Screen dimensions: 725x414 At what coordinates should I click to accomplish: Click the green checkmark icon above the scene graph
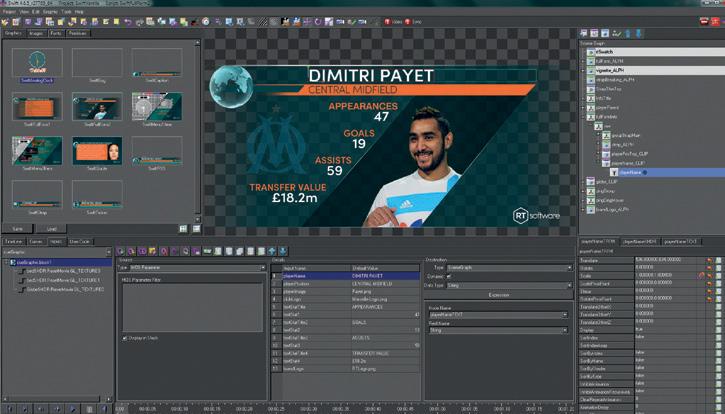click(x=617, y=33)
